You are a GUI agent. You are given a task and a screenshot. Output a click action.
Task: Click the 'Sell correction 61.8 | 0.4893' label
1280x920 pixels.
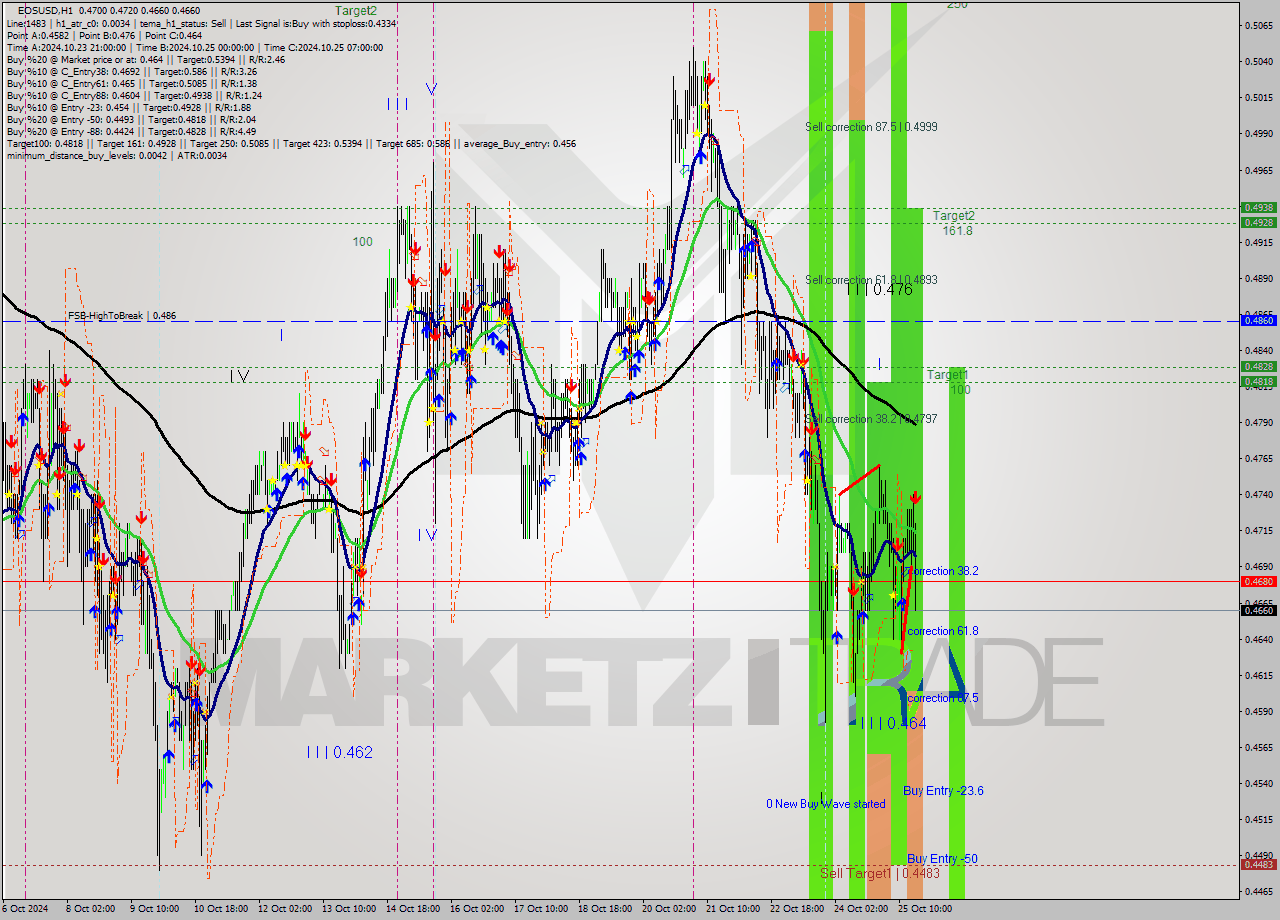[871, 280]
